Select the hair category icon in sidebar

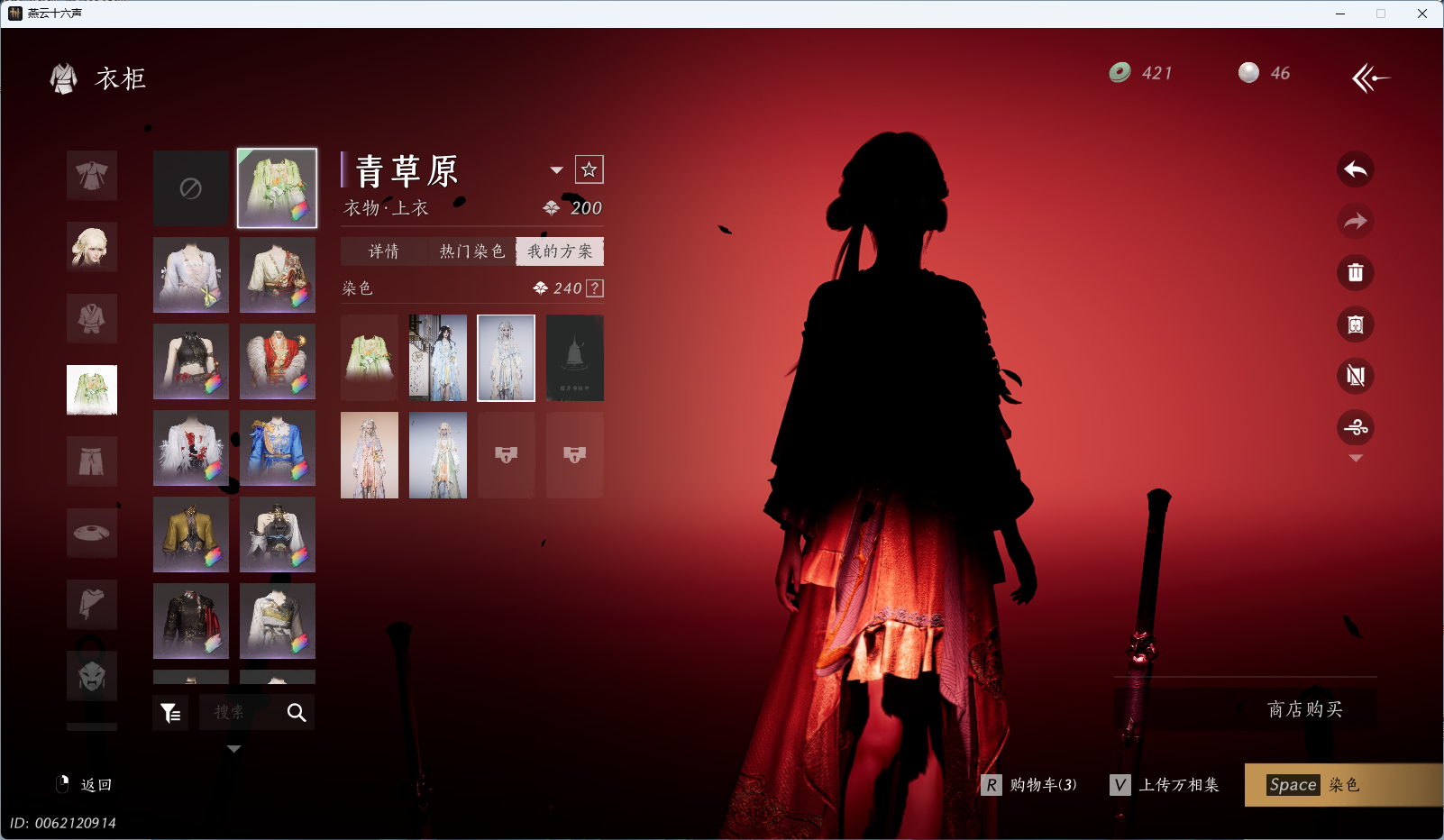[91, 247]
